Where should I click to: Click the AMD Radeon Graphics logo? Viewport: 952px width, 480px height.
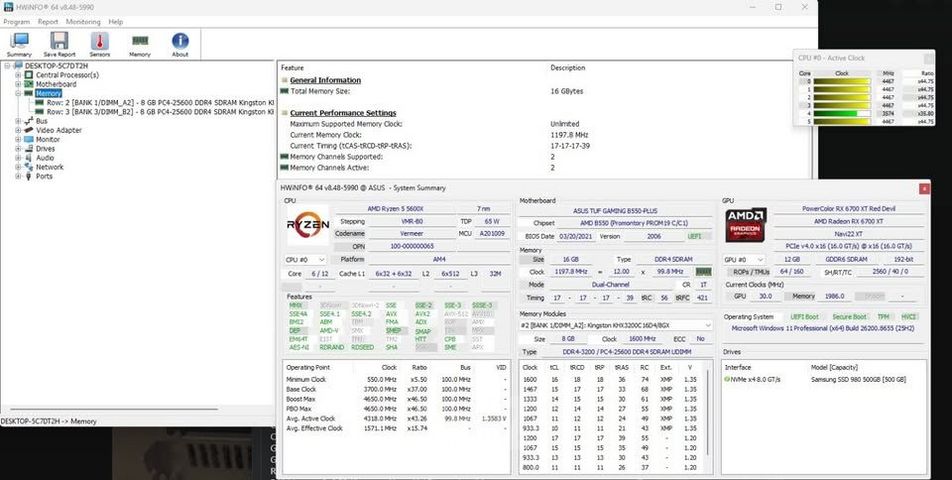[x=746, y=225]
